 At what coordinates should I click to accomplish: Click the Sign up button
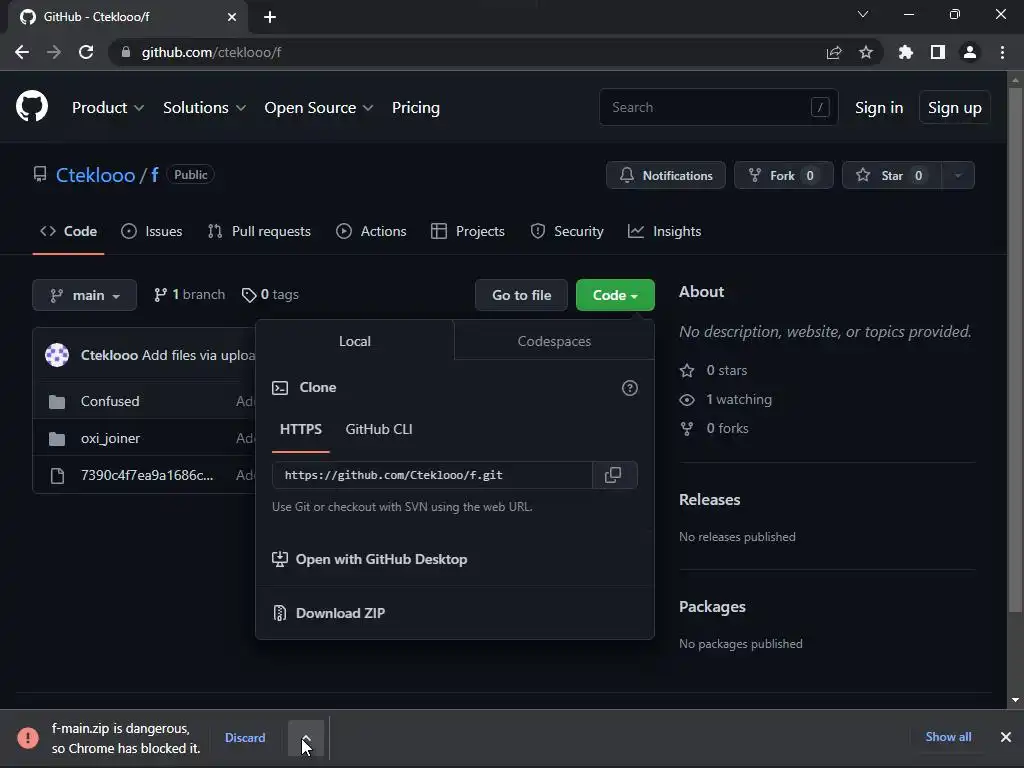(x=954, y=108)
